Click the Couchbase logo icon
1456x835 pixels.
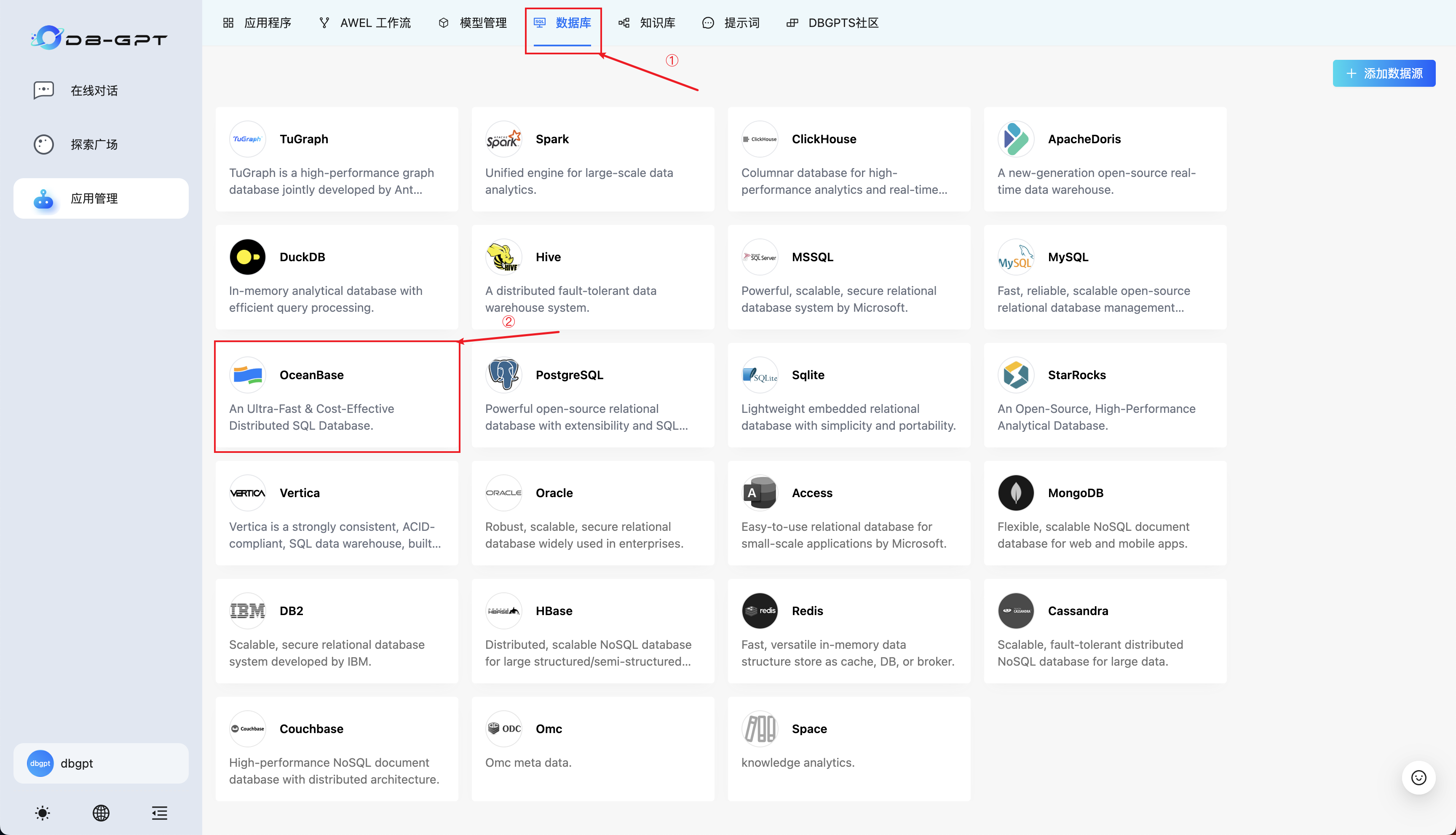point(248,729)
